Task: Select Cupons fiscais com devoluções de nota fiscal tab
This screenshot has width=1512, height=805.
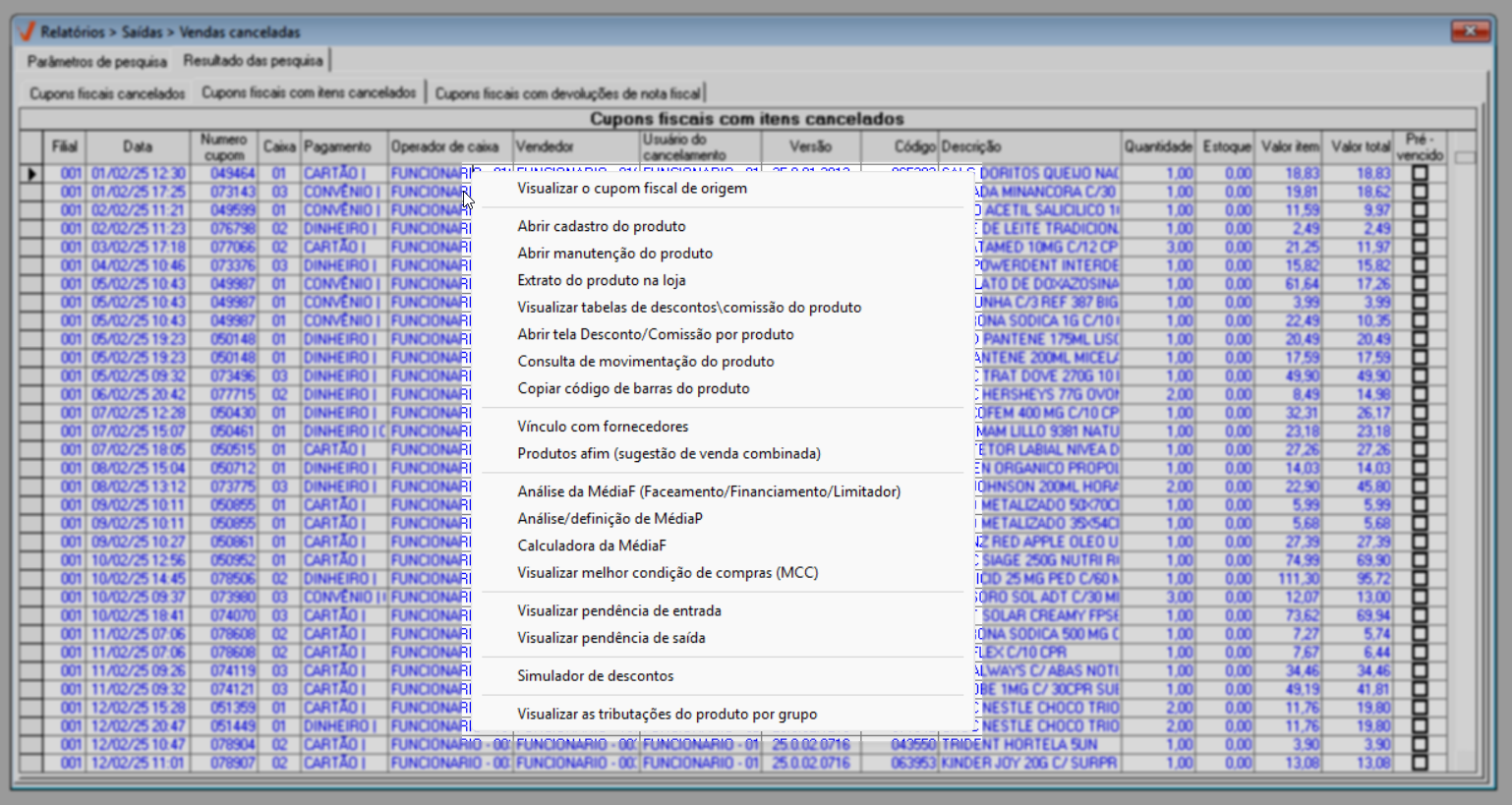Action: [568, 93]
